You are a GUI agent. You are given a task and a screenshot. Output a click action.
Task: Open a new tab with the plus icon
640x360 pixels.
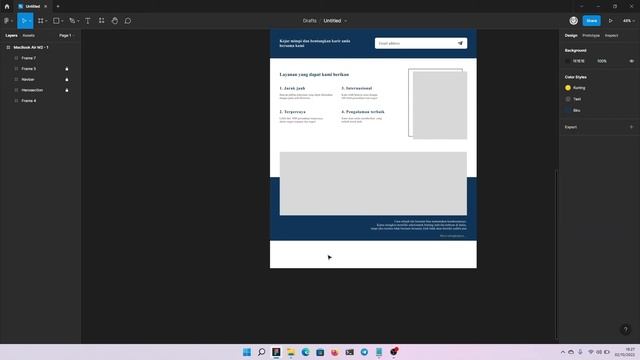coord(58,7)
